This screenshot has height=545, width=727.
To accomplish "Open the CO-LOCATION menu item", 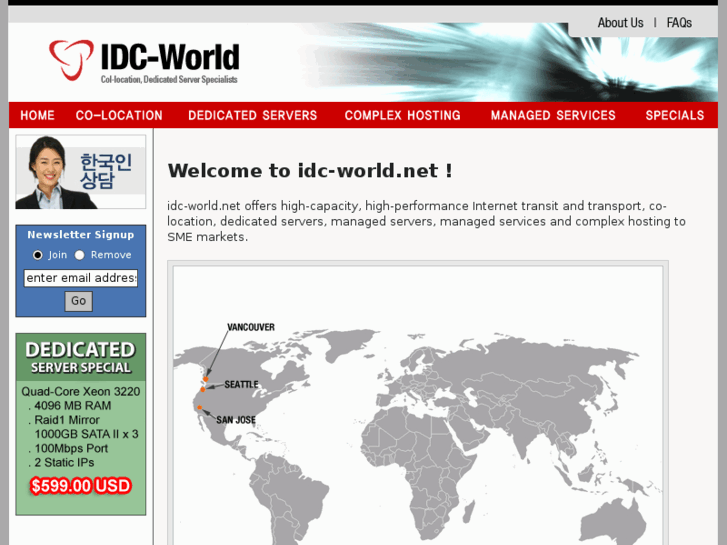I will click(119, 115).
